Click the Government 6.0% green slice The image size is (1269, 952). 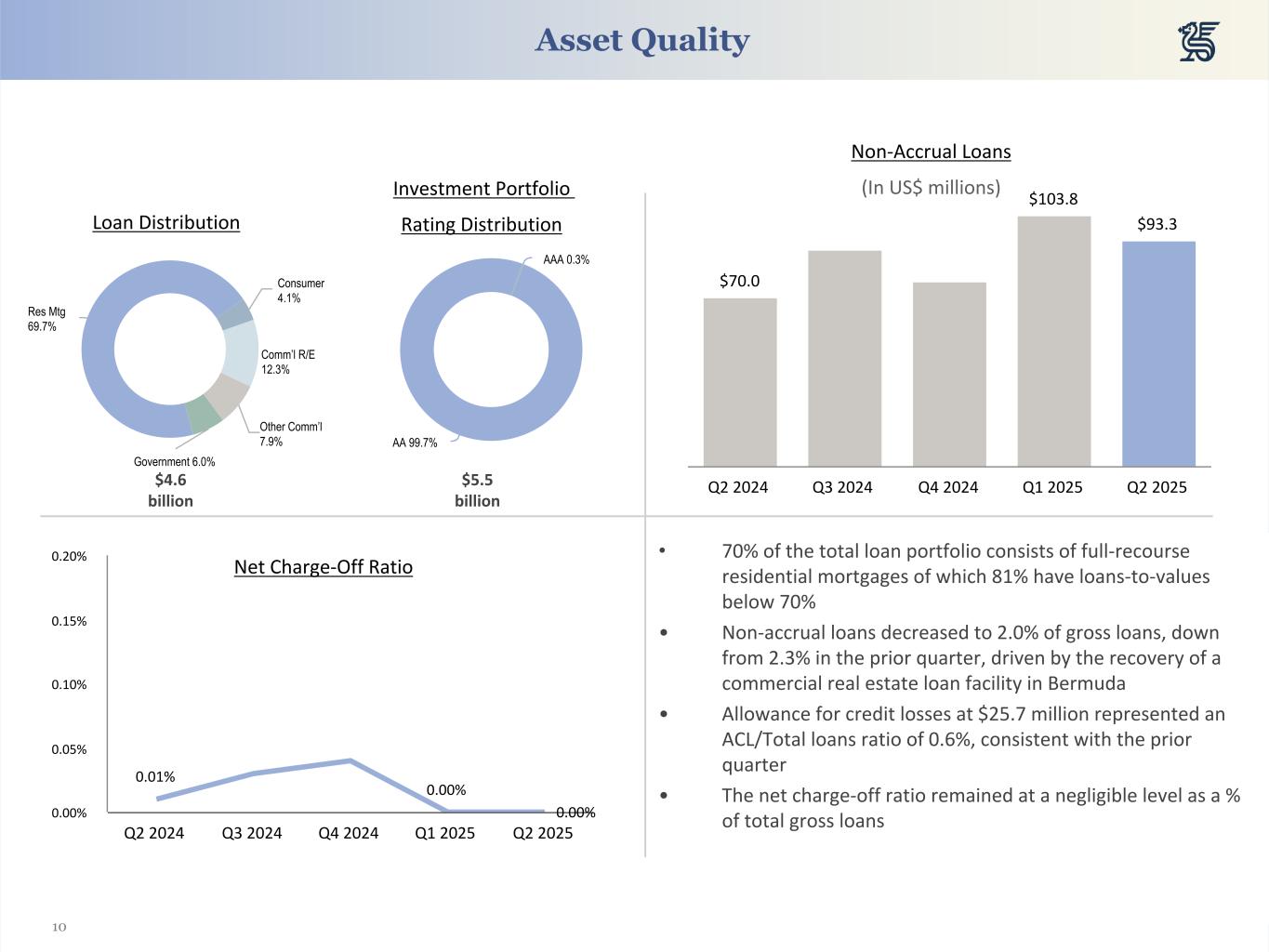click(202, 414)
